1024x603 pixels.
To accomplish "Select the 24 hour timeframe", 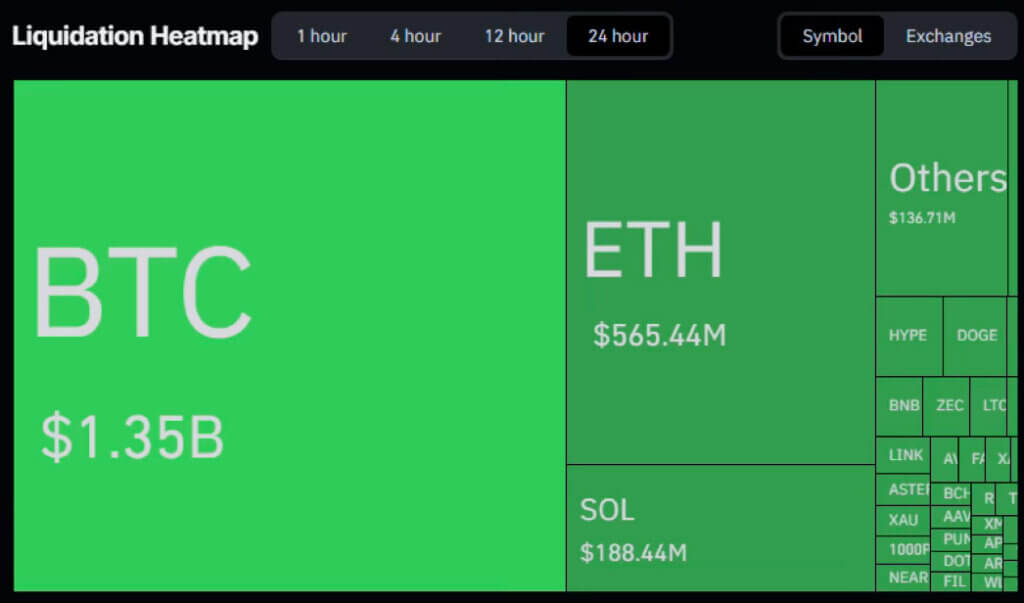I will 618,36.
